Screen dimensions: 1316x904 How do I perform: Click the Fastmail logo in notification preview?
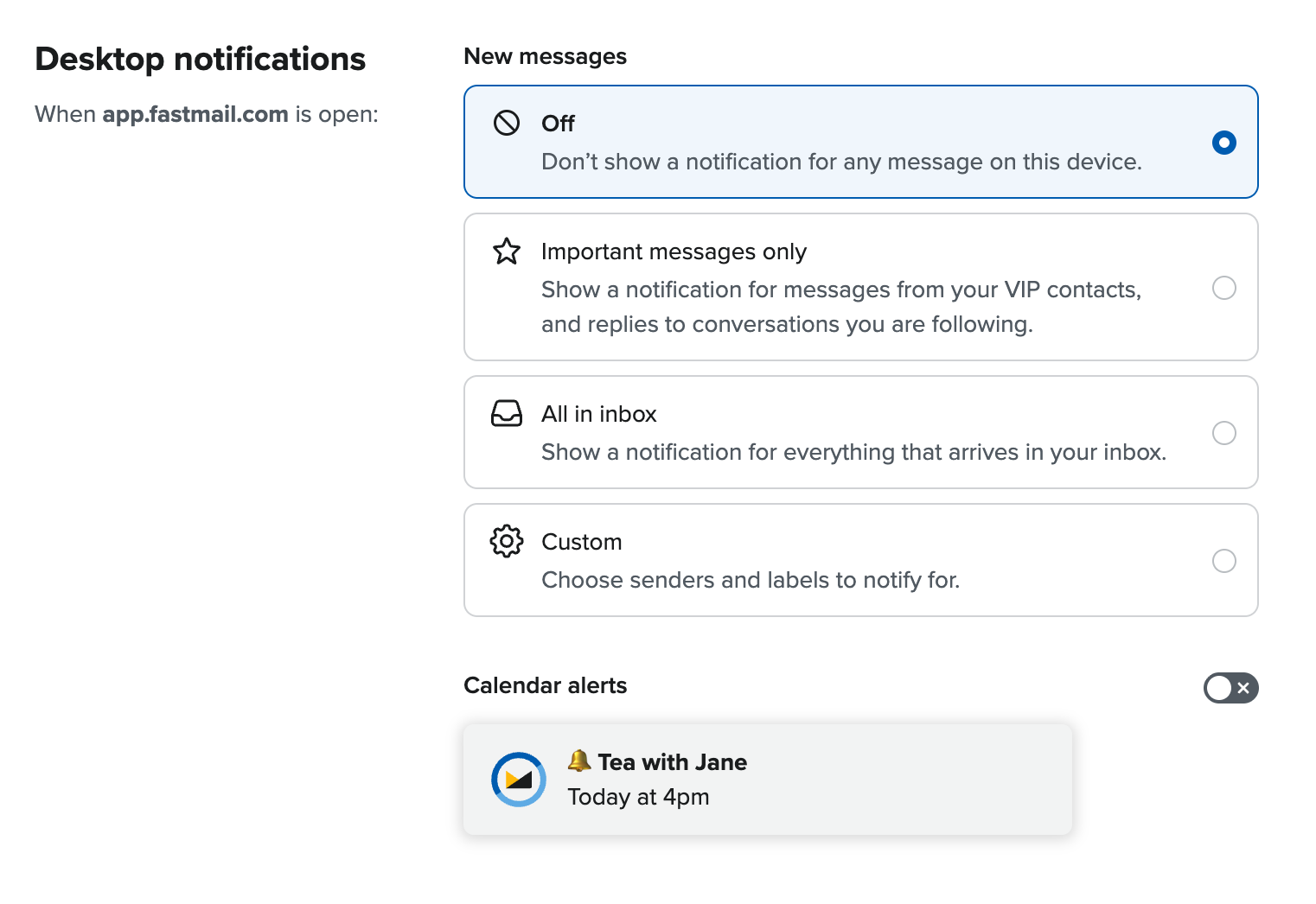point(519,780)
